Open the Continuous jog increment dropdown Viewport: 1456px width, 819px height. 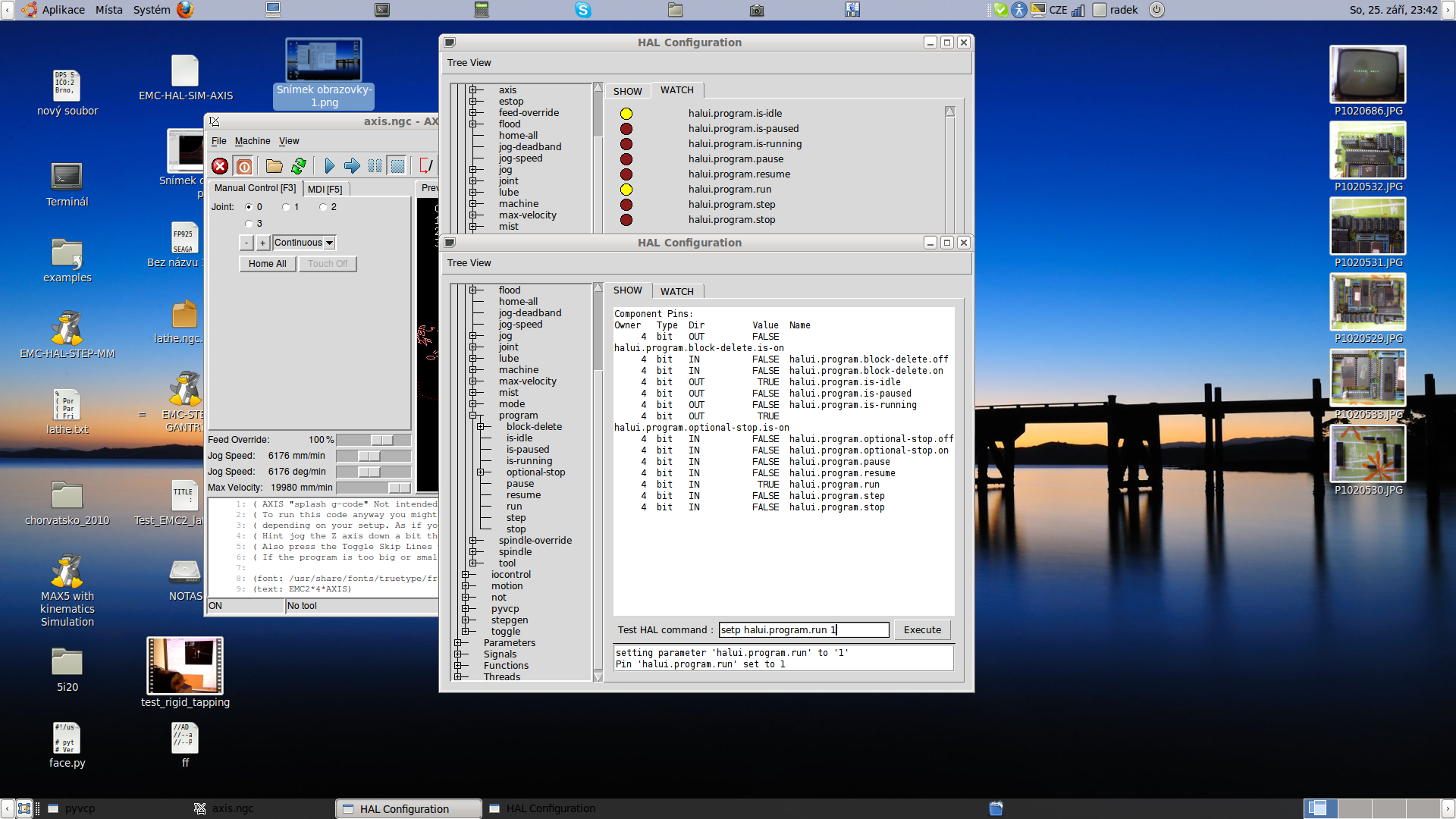click(329, 243)
